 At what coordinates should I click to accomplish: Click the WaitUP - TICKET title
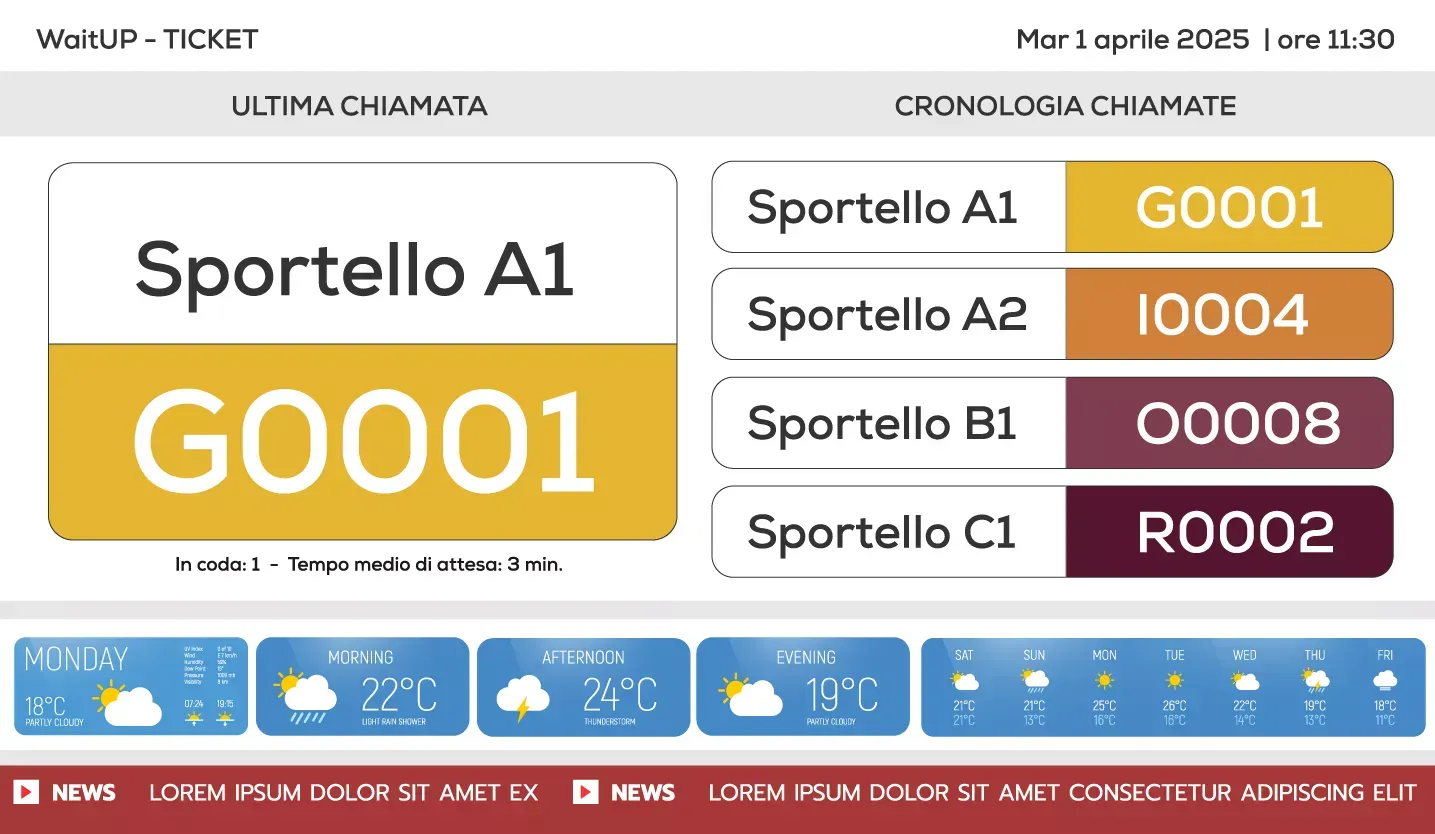(x=148, y=40)
